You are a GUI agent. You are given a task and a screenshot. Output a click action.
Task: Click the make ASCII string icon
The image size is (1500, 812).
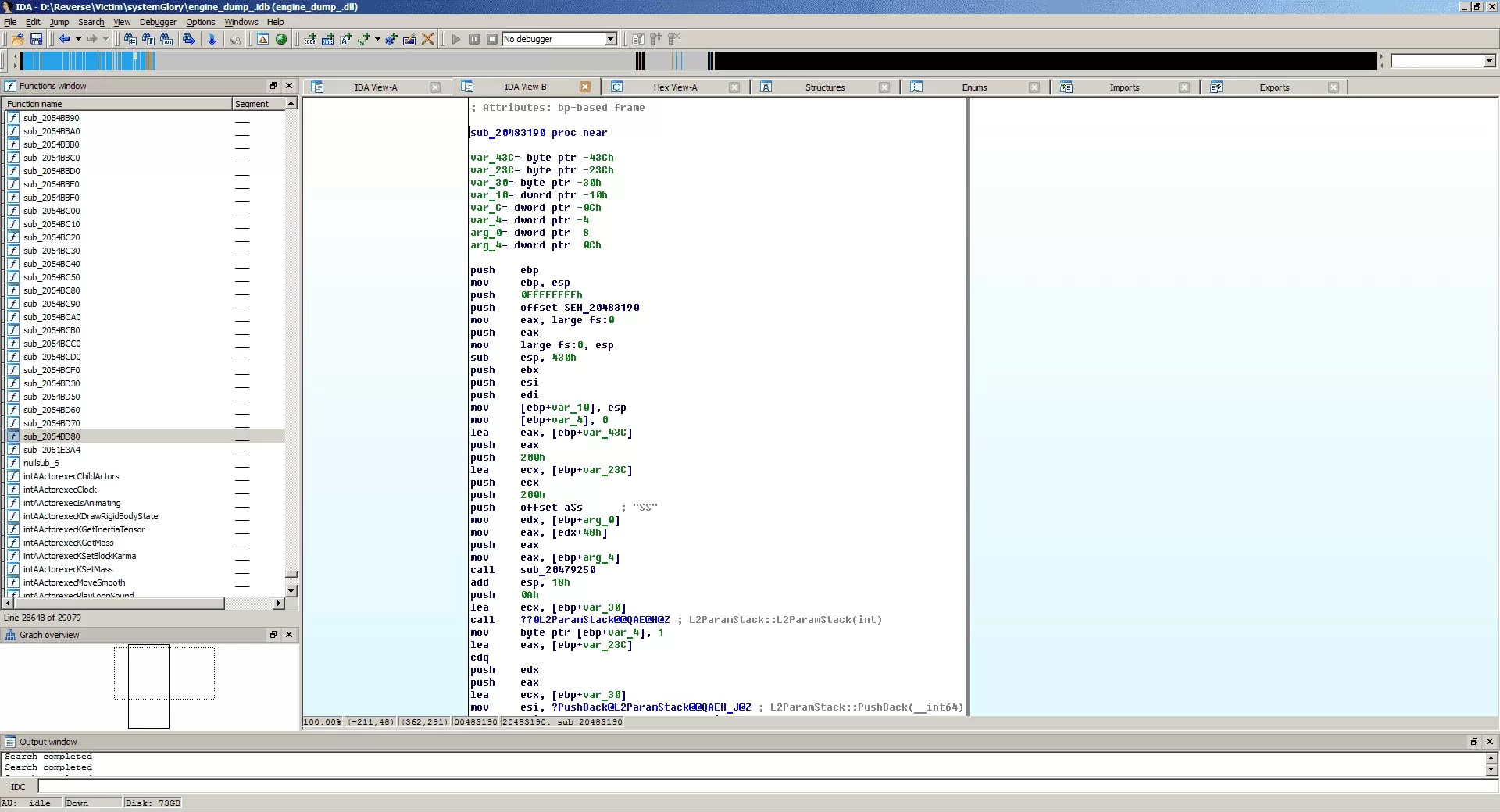click(346, 39)
